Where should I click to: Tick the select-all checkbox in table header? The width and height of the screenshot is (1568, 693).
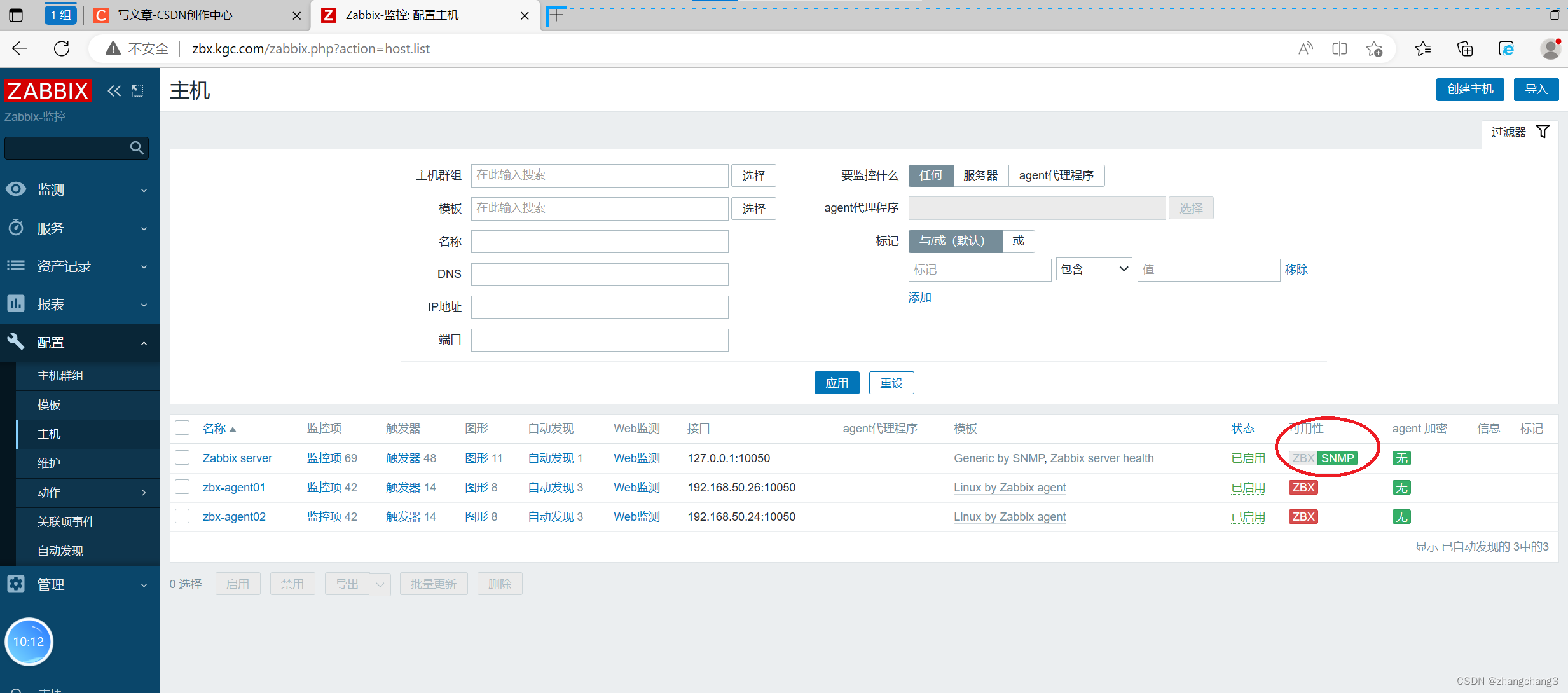click(182, 428)
